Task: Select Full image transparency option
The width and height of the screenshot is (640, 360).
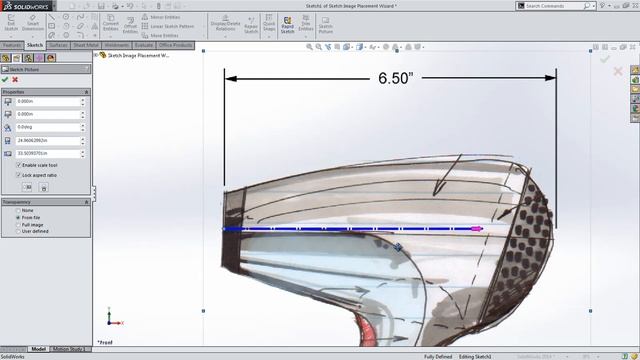Action: [18, 225]
